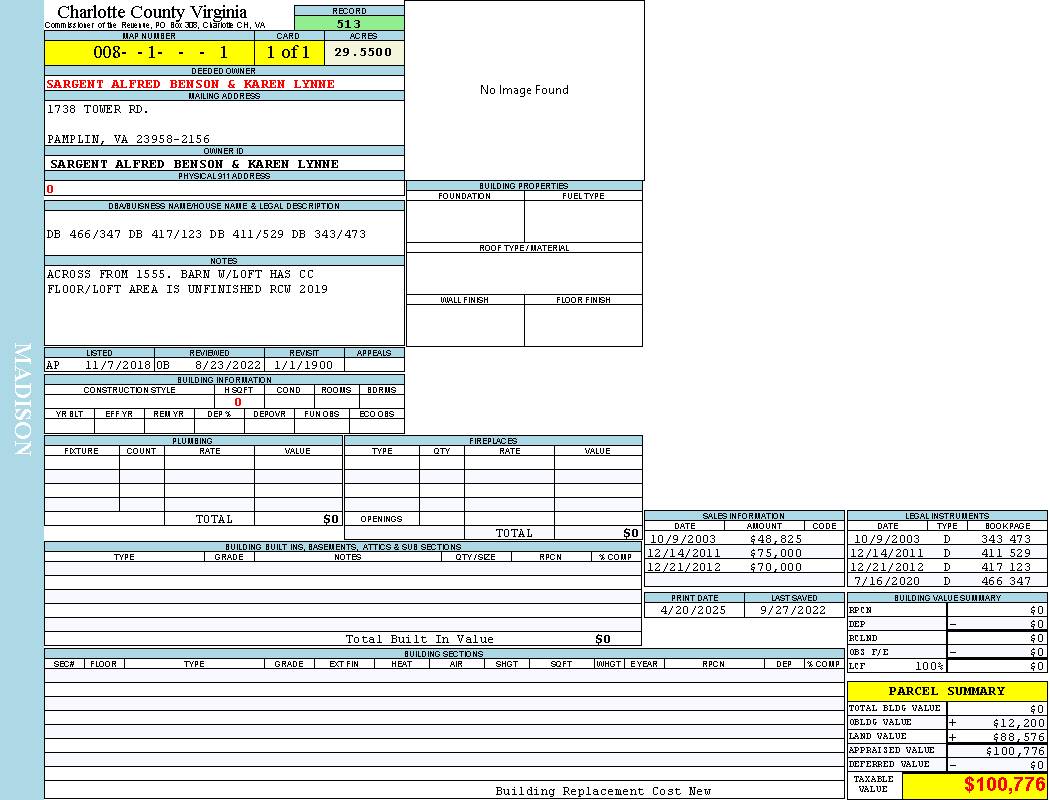Select the 1738 Tower Rd. mailing address line
Screen dimensions: 1050x800
[98, 109]
